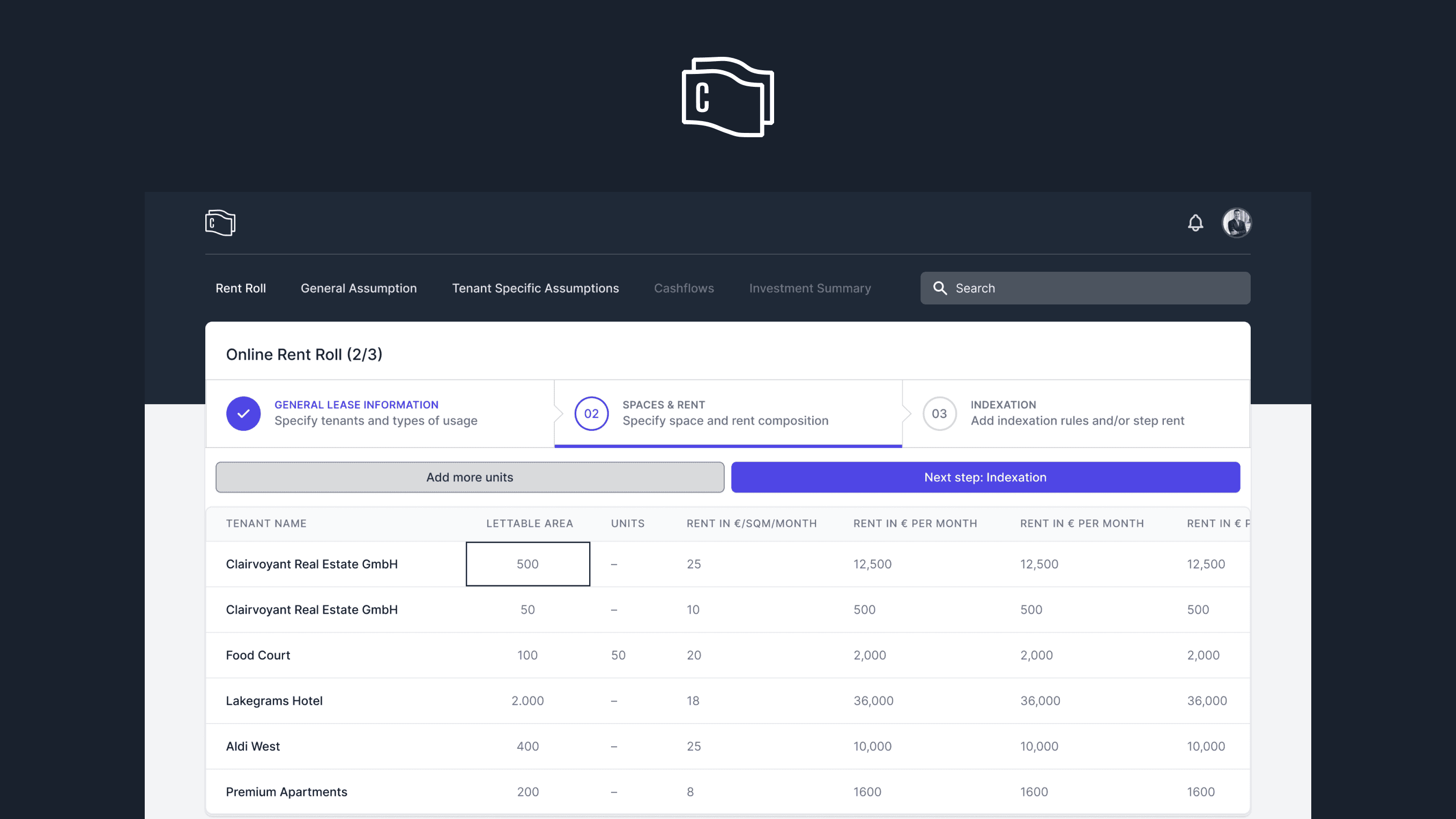This screenshot has width=1456, height=819.
Task: Click the search magnifier icon
Action: tap(940, 288)
